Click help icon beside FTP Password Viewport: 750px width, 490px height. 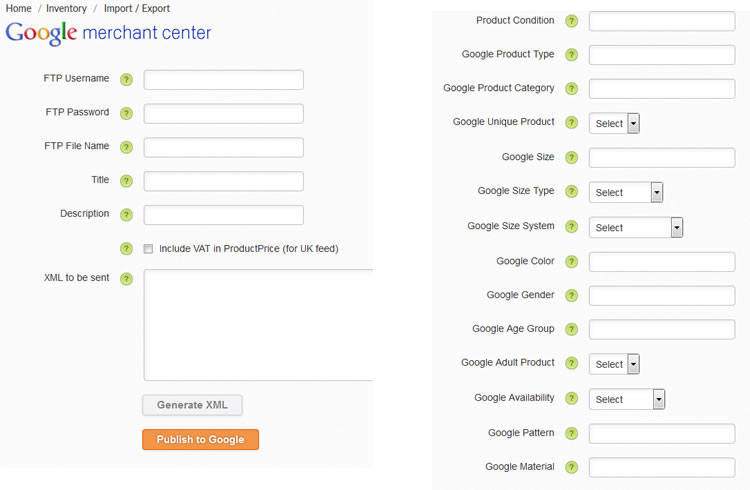click(x=126, y=113)
